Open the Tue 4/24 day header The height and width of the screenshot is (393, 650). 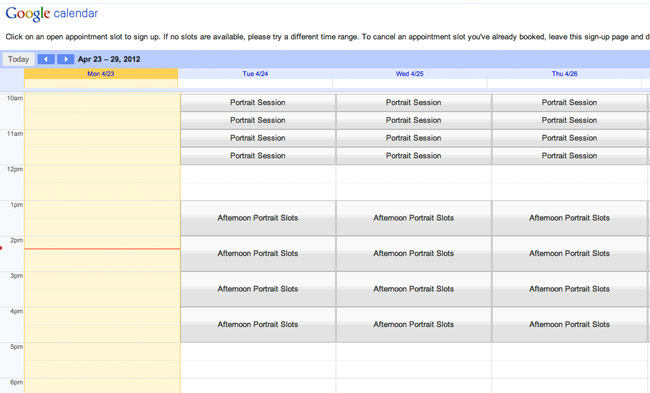click(x=255, y=74)
